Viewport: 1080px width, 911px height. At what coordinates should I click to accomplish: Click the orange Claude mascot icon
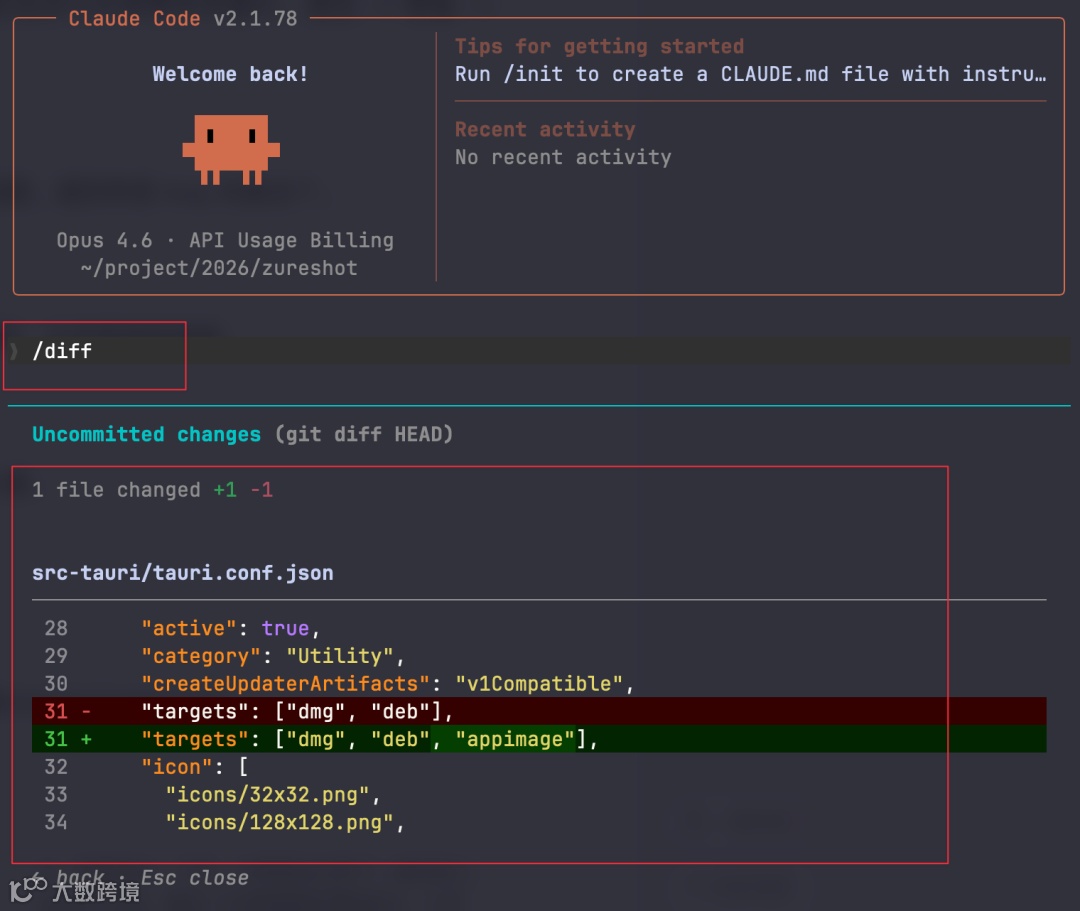pyautogui.click(x=231, y=149)
